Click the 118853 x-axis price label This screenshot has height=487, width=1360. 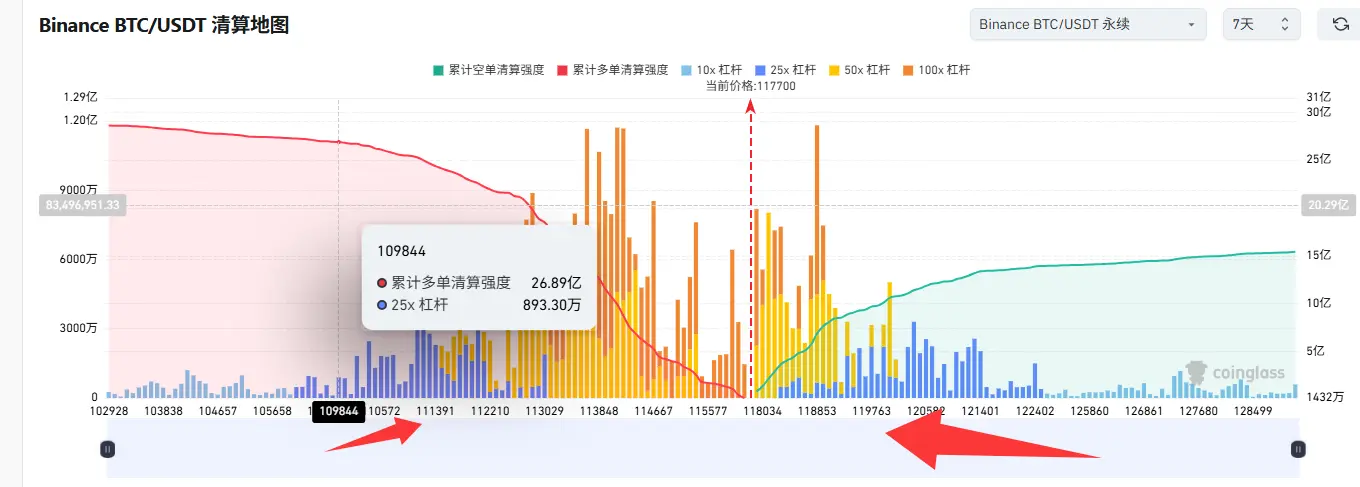[x=817, y=411]
